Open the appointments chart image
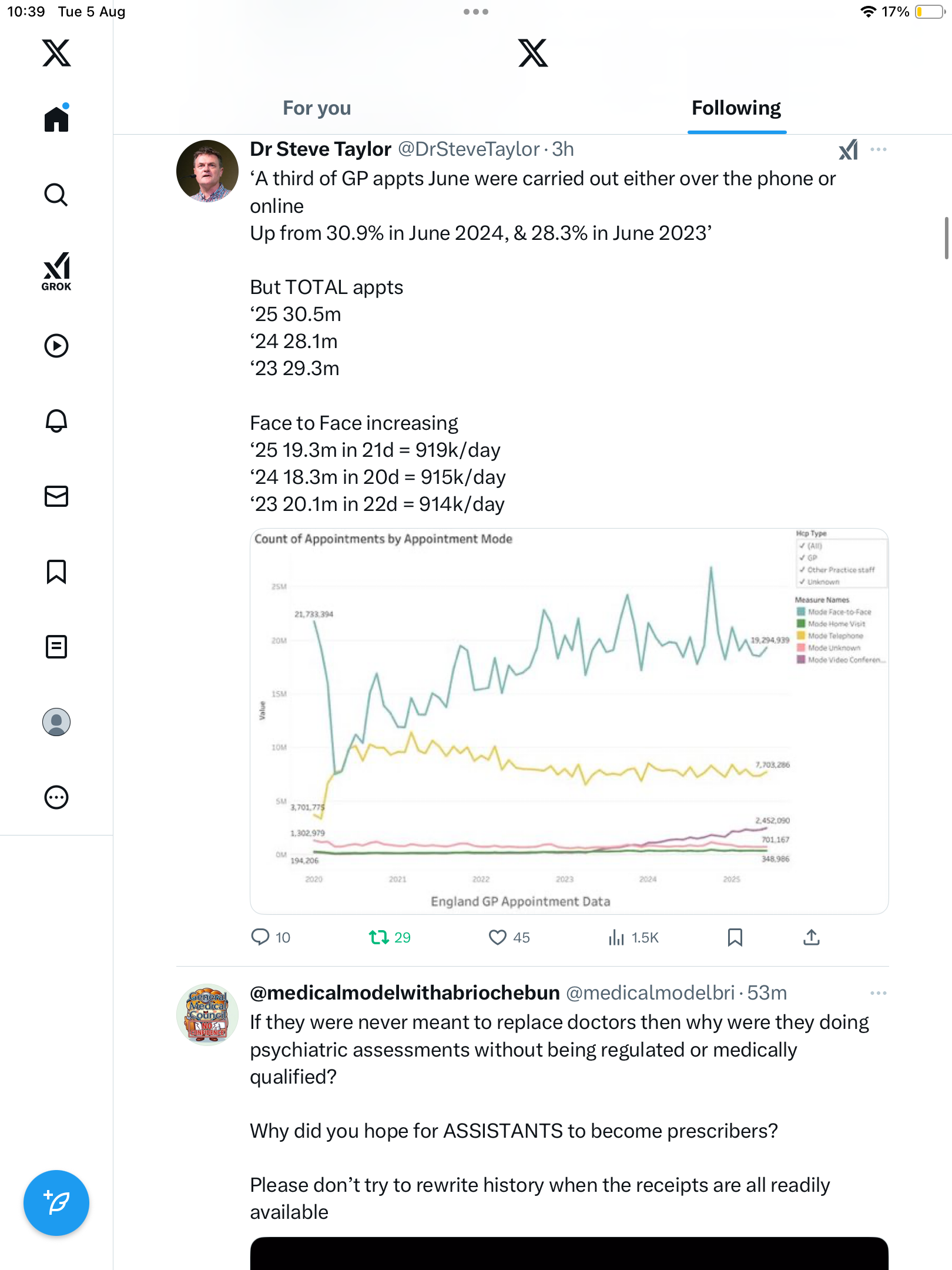Image resolution: width=952 pixels, height=1270 pixels. coord(569,721)
